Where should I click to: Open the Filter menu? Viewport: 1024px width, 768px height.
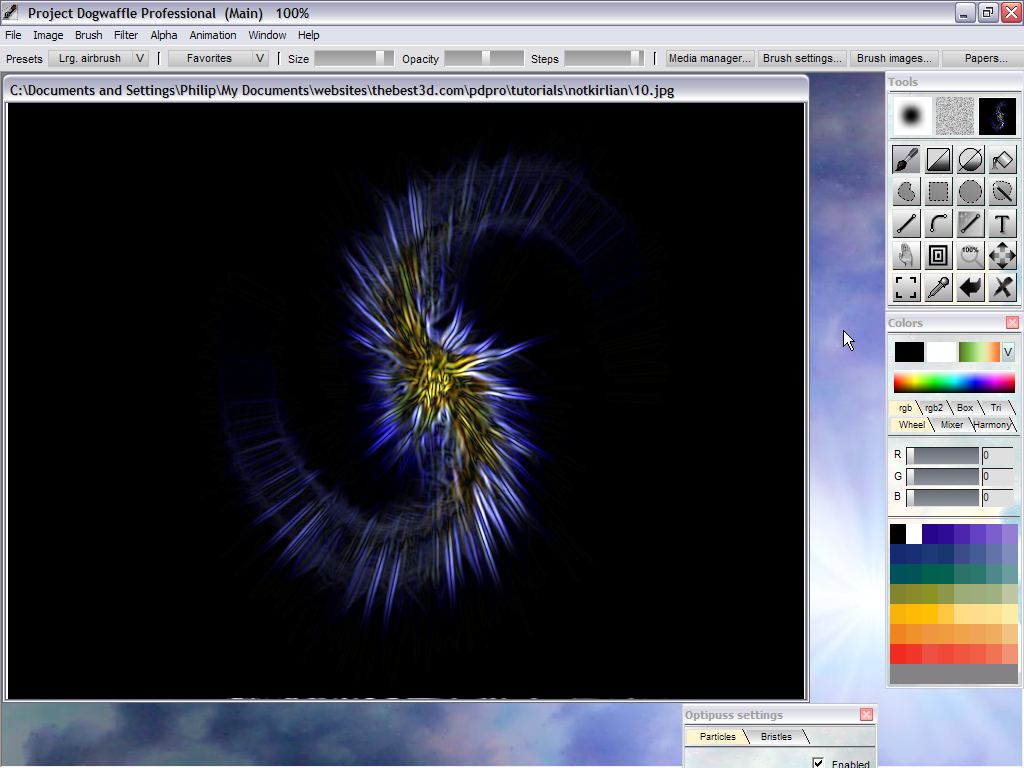pyautogui.click(x=126, y=35)
